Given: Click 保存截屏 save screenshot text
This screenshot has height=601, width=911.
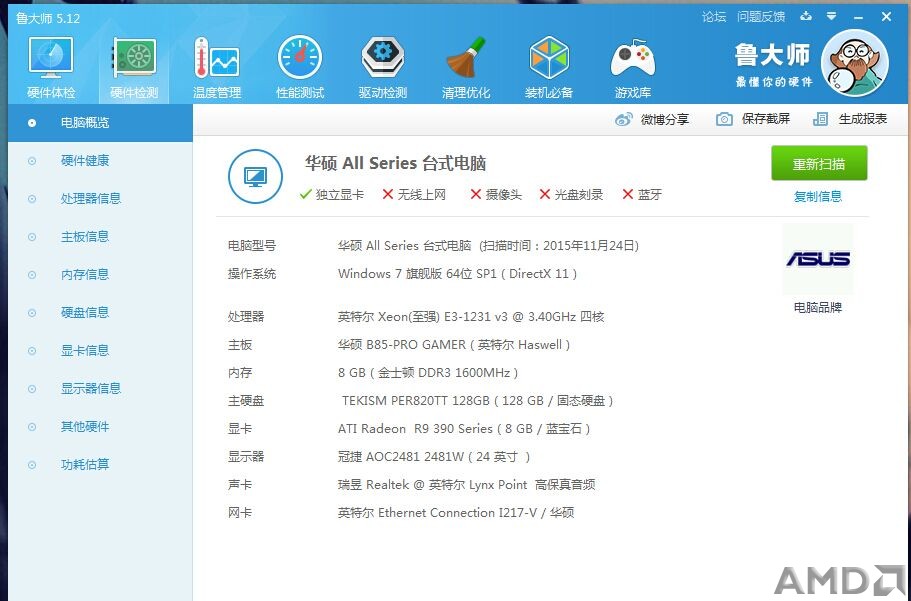Looking at the screenshot, I should point(766,119).
